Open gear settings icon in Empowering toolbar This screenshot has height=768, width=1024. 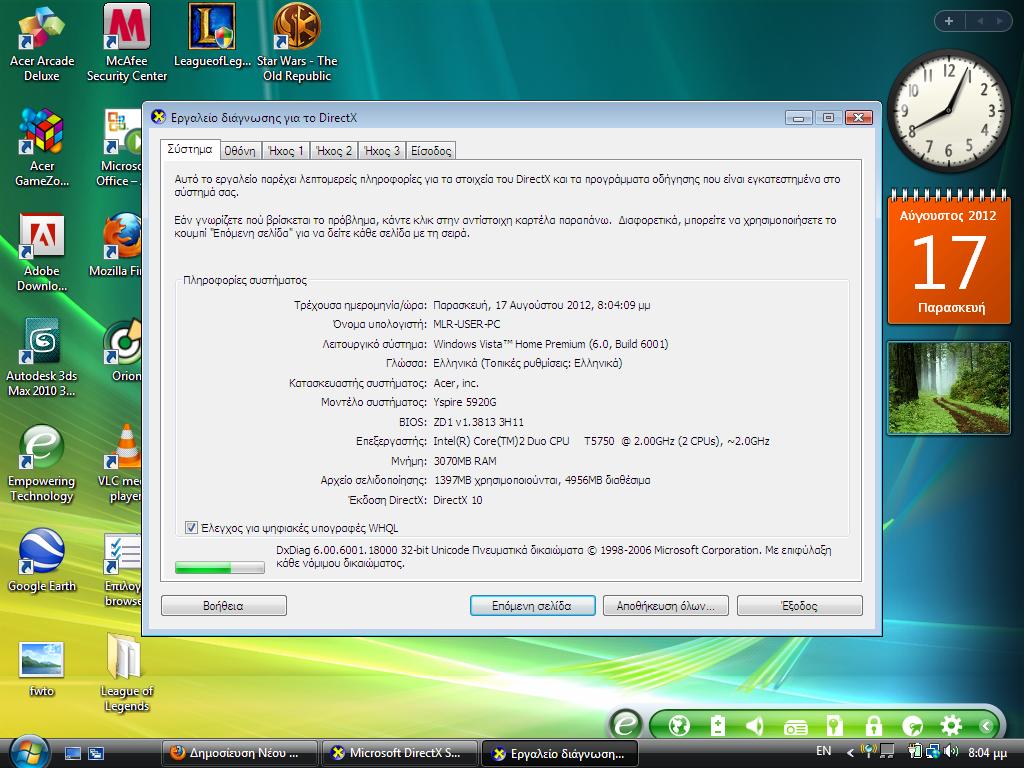(x=951, y=726)
